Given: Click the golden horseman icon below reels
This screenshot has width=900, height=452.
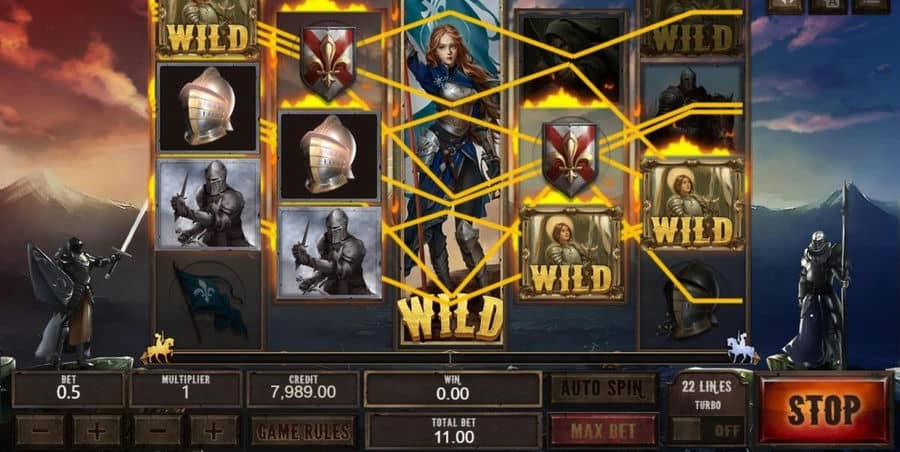Looking at the screenshot, I should click(158, 349).
